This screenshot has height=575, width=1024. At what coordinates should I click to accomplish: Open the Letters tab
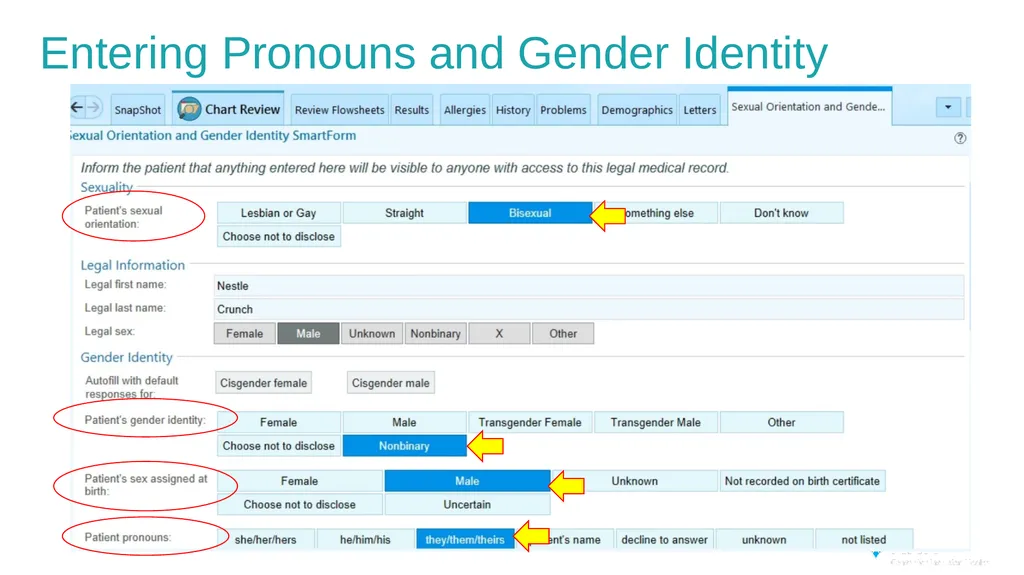(x=699, y=110)
